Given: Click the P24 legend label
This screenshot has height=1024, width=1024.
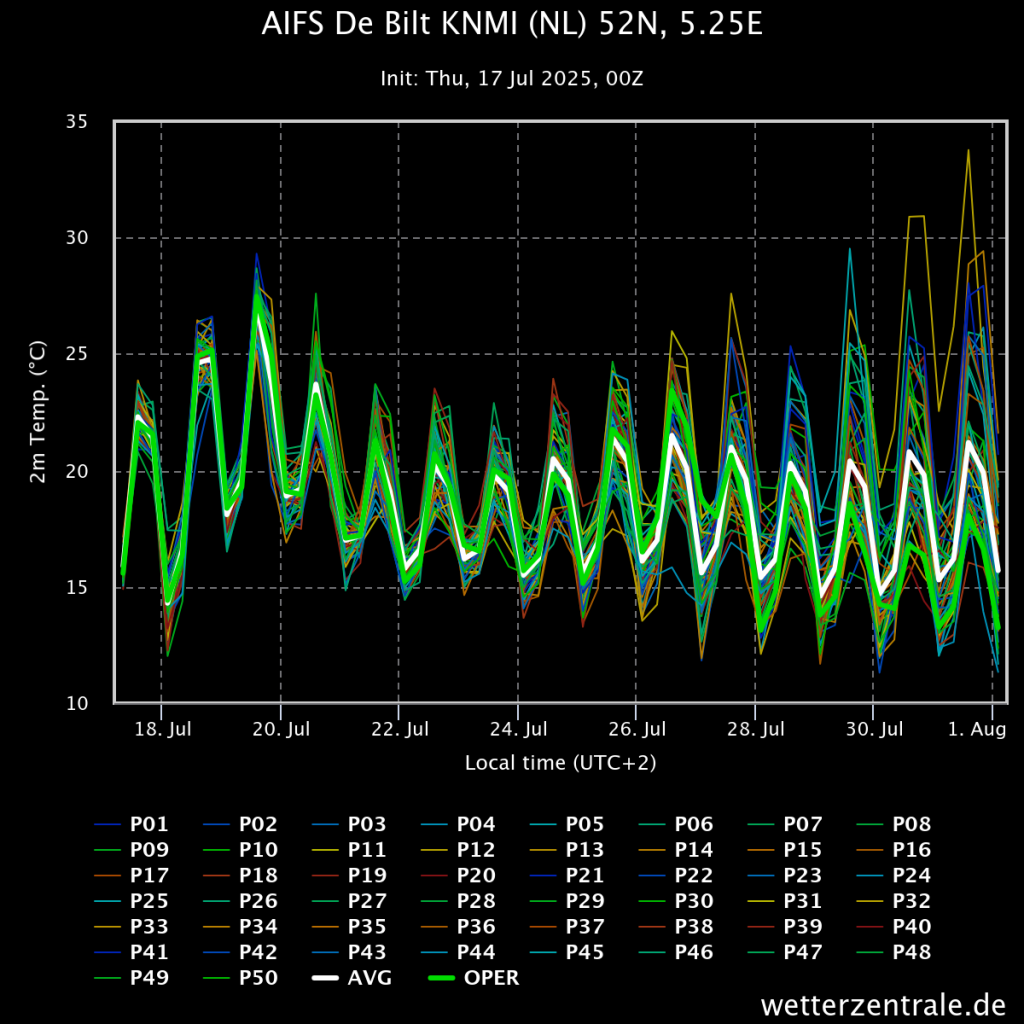Looking at the screenshot, I should click(x=912, y=875).
